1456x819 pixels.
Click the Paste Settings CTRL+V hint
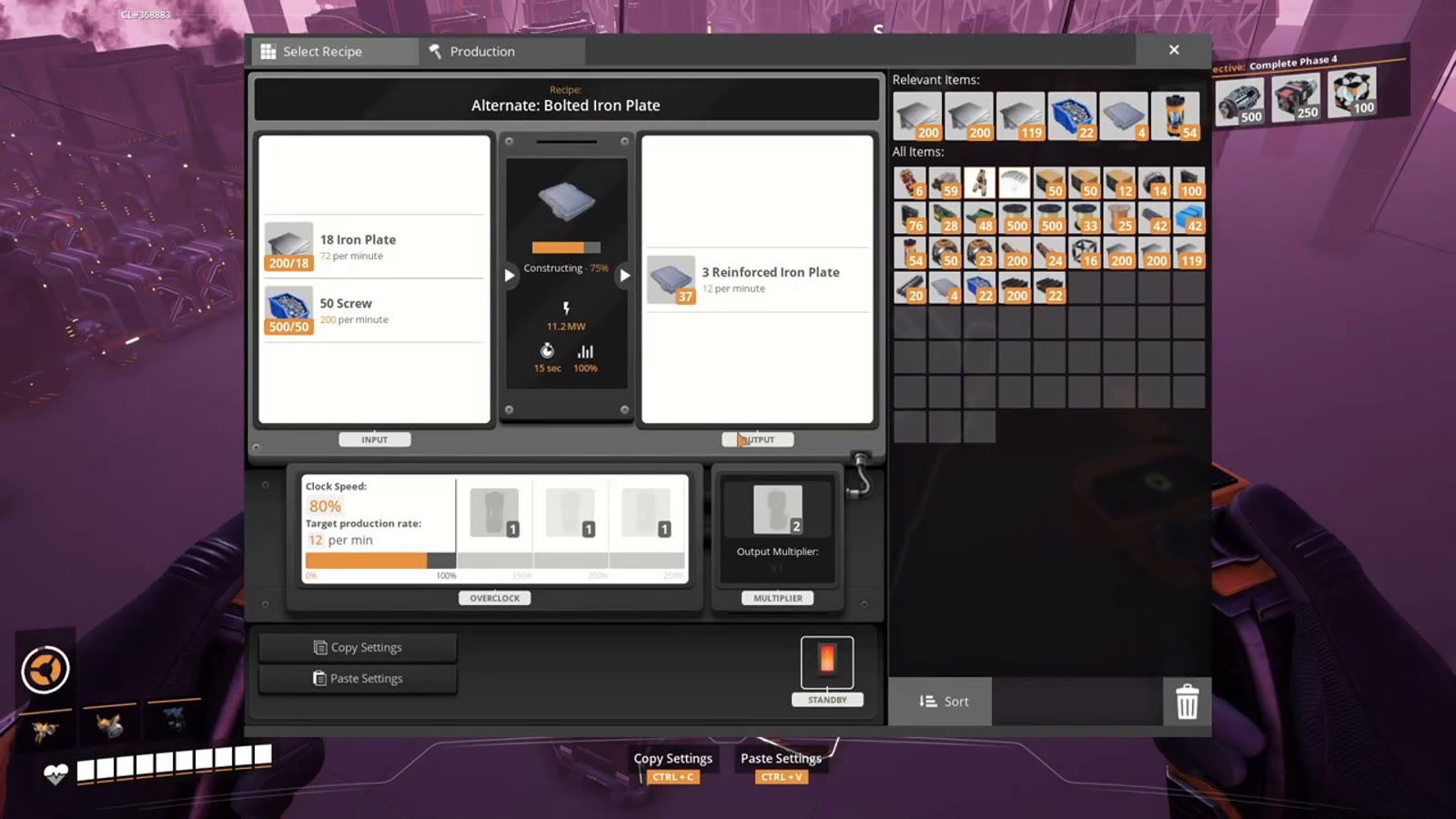click(781, 766)
